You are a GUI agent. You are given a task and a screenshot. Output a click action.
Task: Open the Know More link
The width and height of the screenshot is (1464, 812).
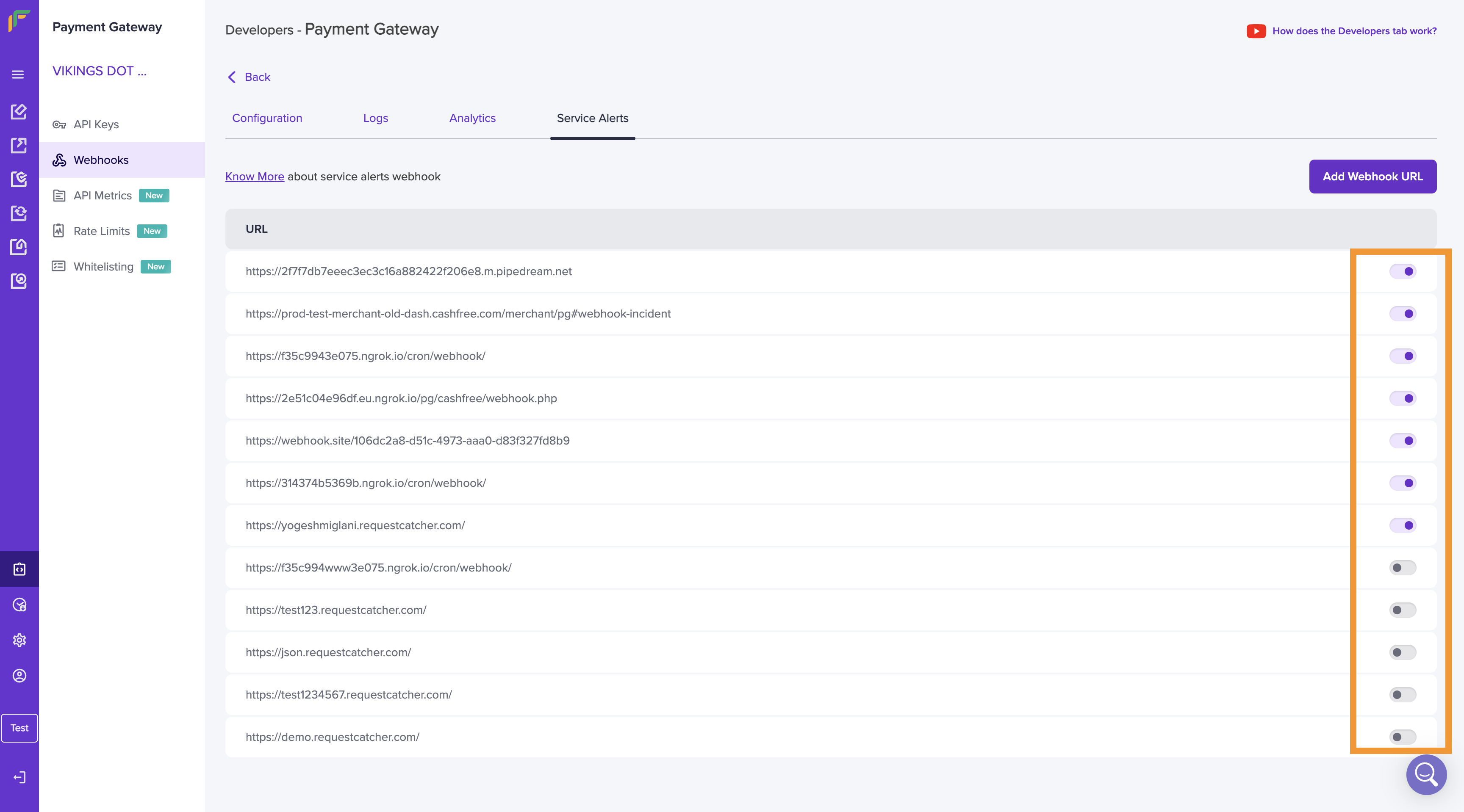tap(255, 177)
